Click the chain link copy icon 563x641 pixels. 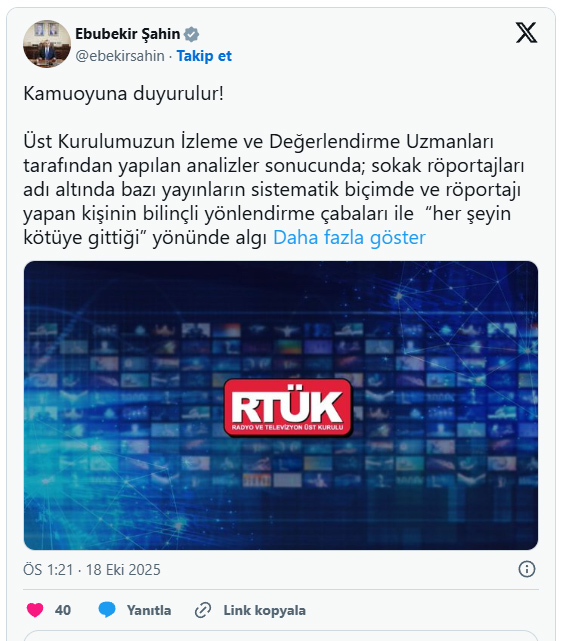203,610
